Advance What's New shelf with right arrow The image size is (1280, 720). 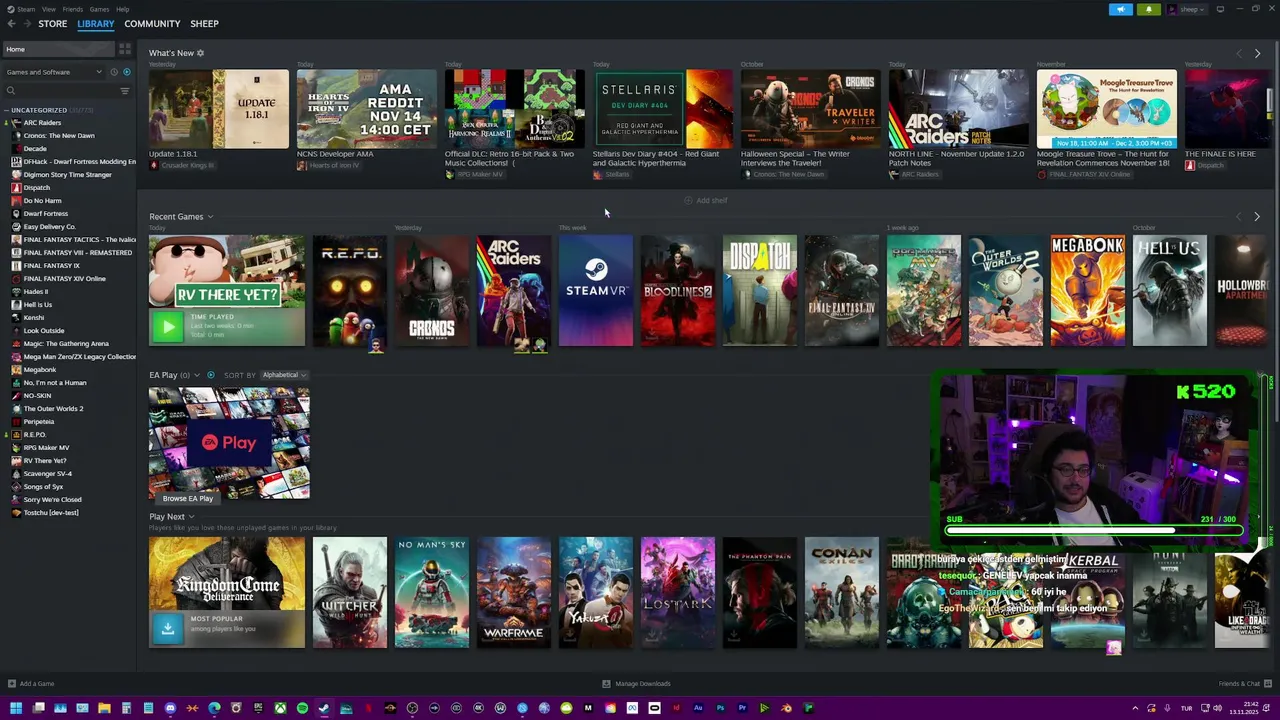tap(1257, 53)
